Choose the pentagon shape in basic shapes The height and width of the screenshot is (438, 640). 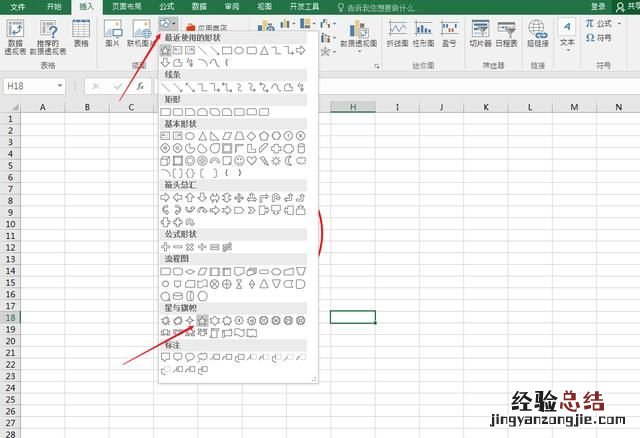[x=264, y=136]
